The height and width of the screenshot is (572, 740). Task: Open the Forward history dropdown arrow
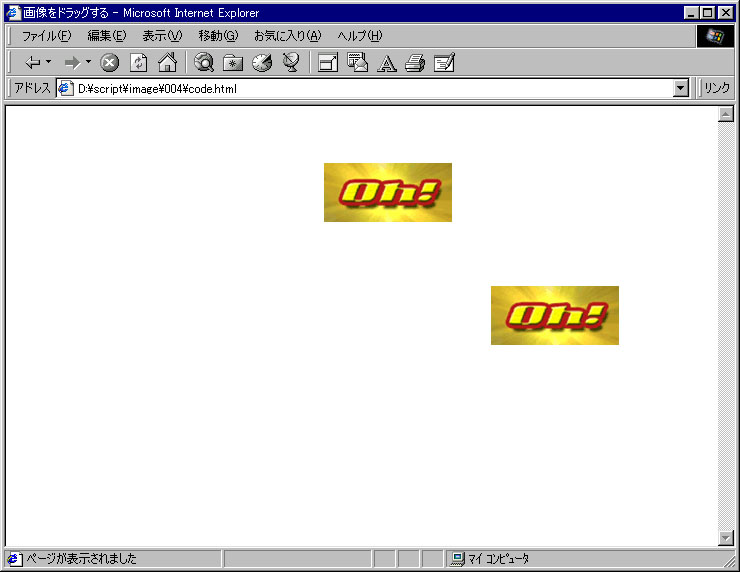[x=88, y=62]
